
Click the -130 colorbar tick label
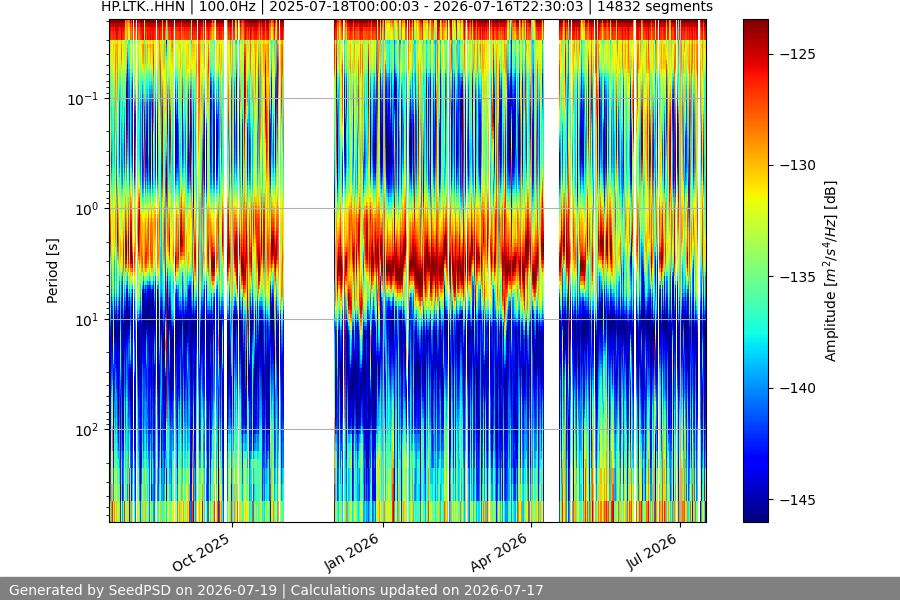pyautogui.click(x=797, y=165)
